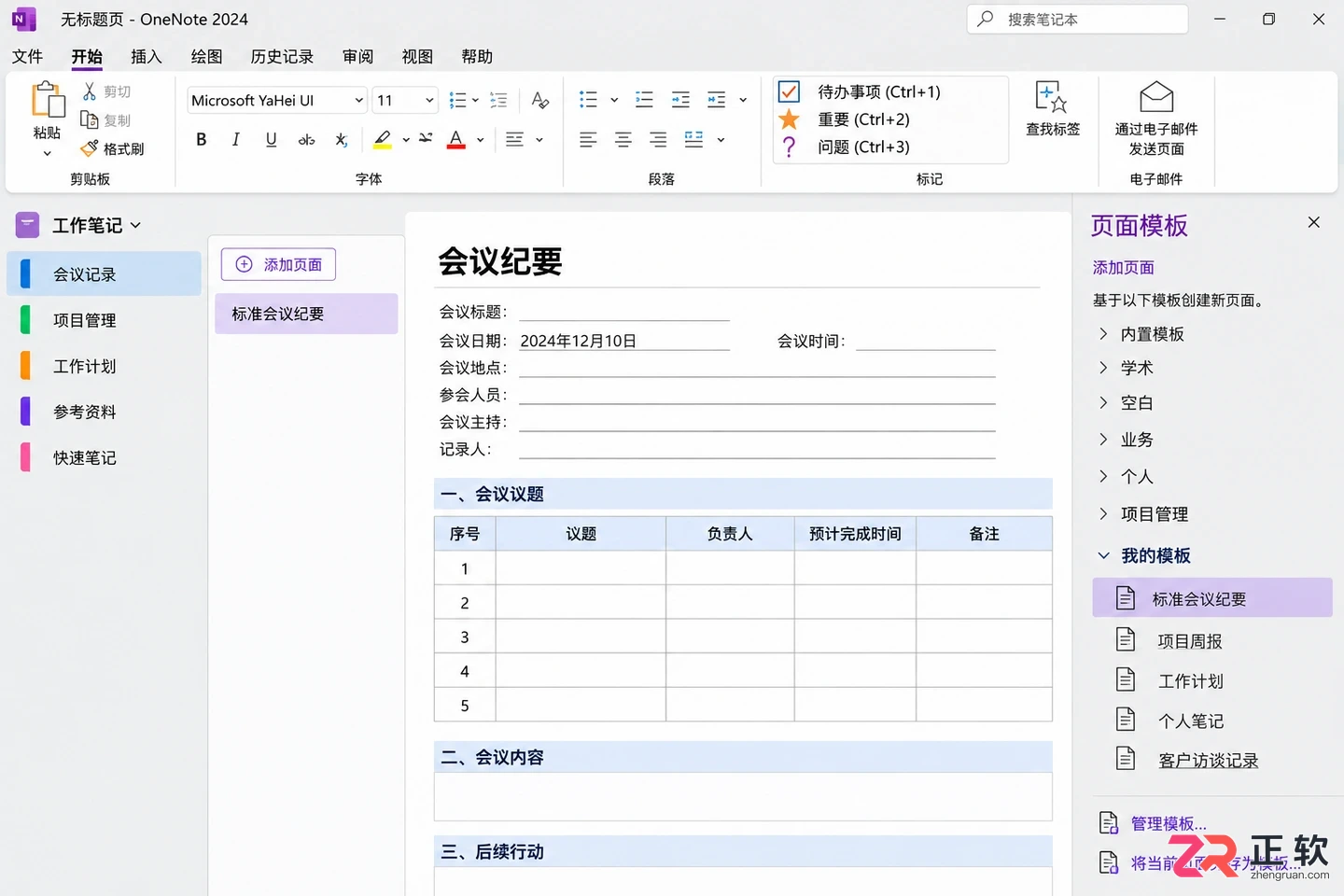Viewport: 1344px width, 896px height.
Task: Open the 审阅 tab
Action: 357,56
